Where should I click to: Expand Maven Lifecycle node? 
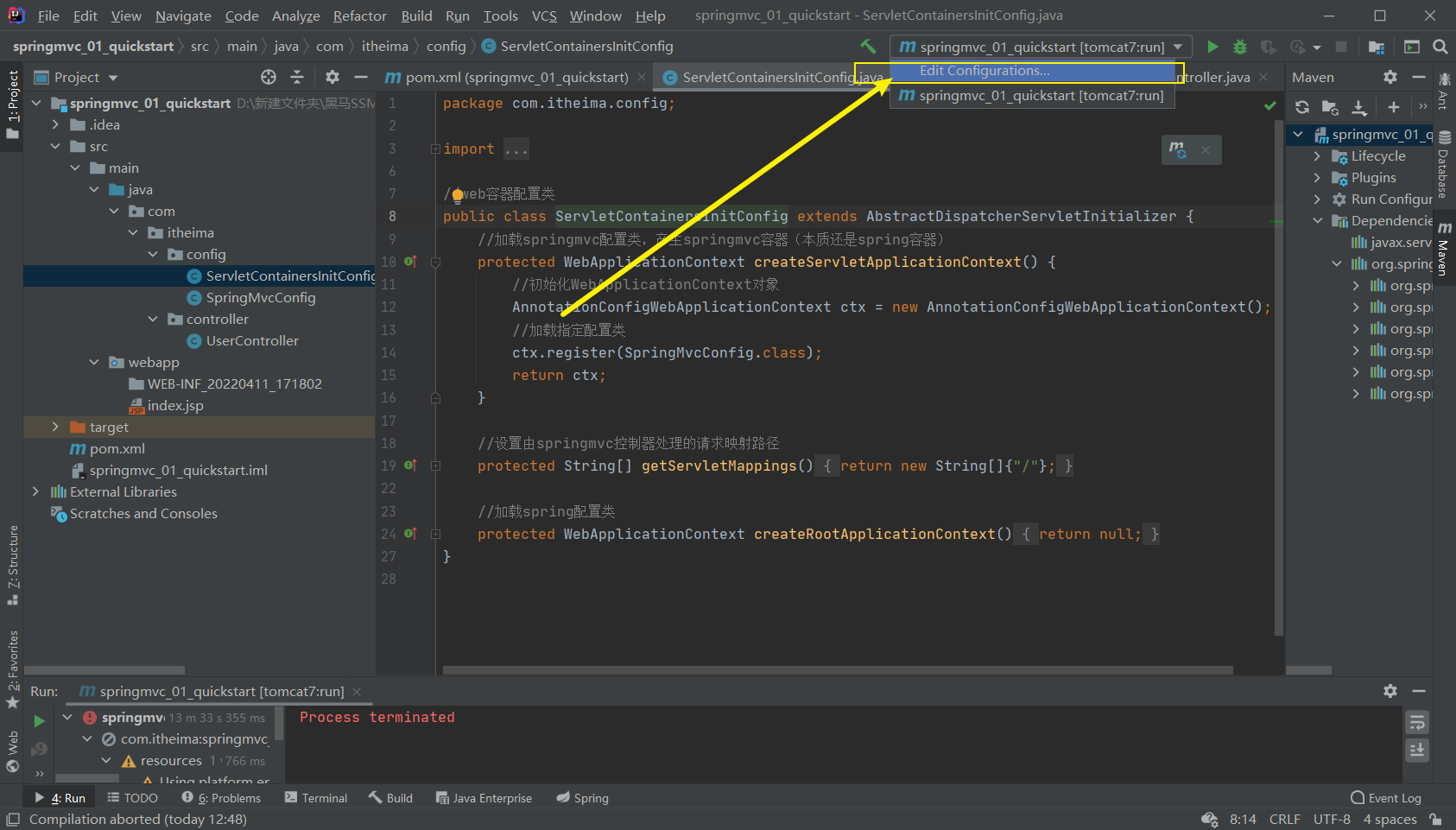click(1317, 155)
